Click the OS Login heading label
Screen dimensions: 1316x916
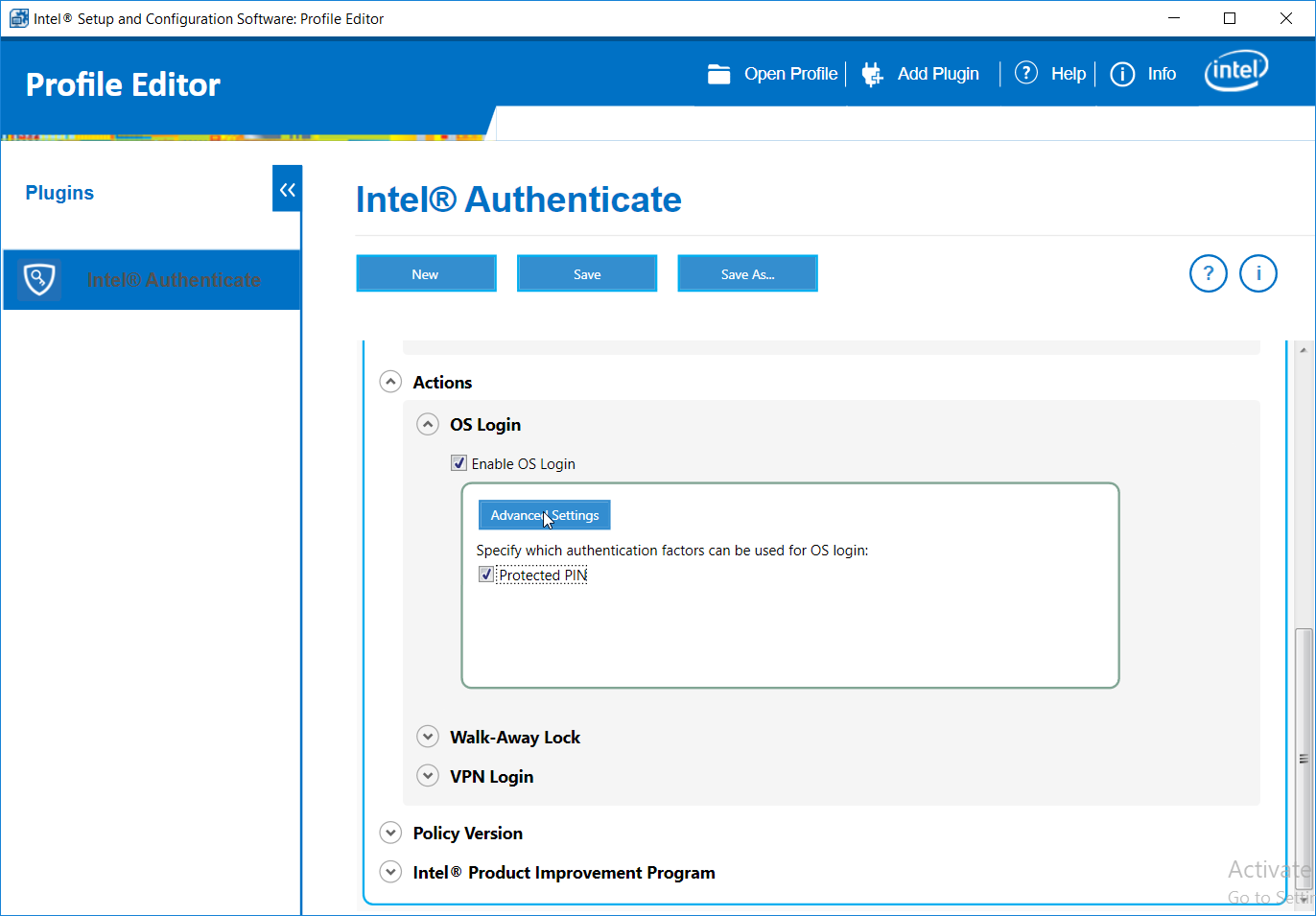(485, 424)
